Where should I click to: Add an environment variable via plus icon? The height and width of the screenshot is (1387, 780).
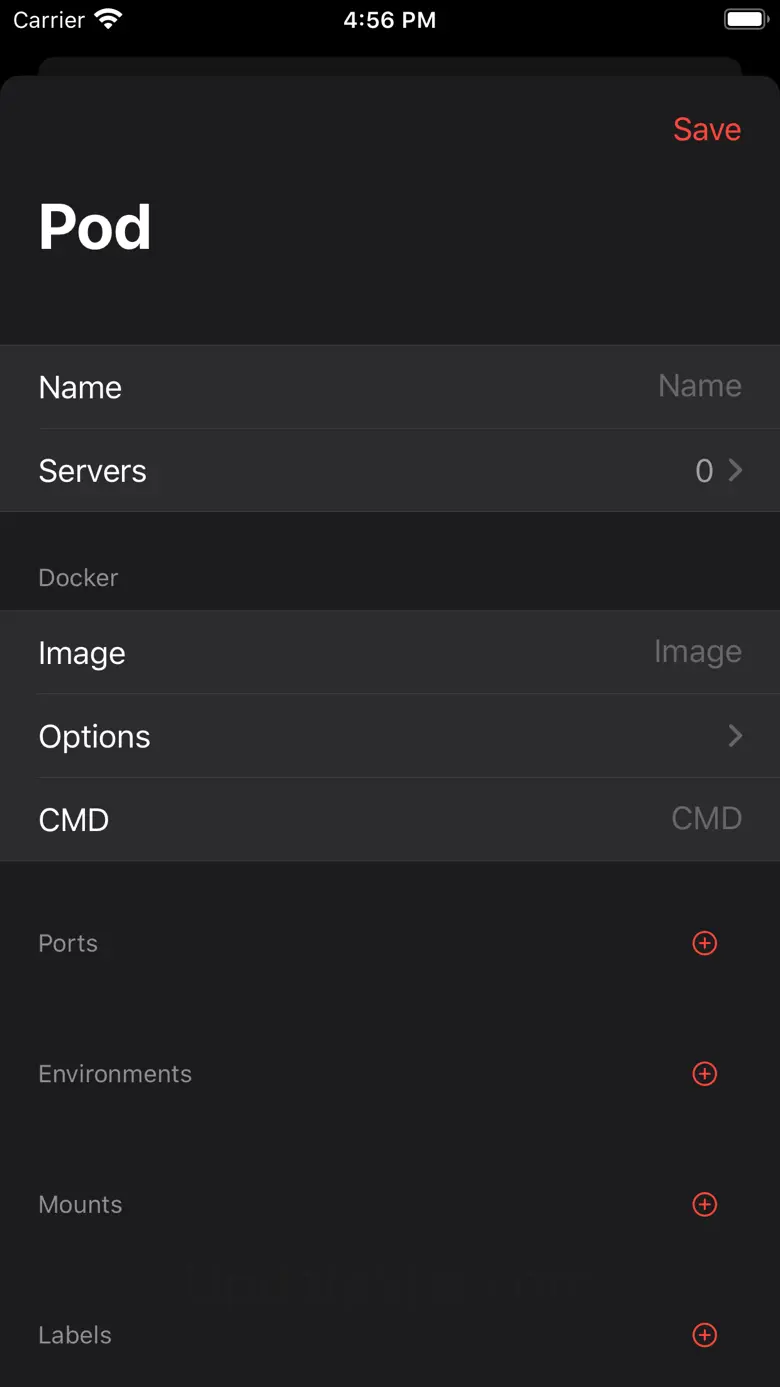click(x=705, y=1073)
